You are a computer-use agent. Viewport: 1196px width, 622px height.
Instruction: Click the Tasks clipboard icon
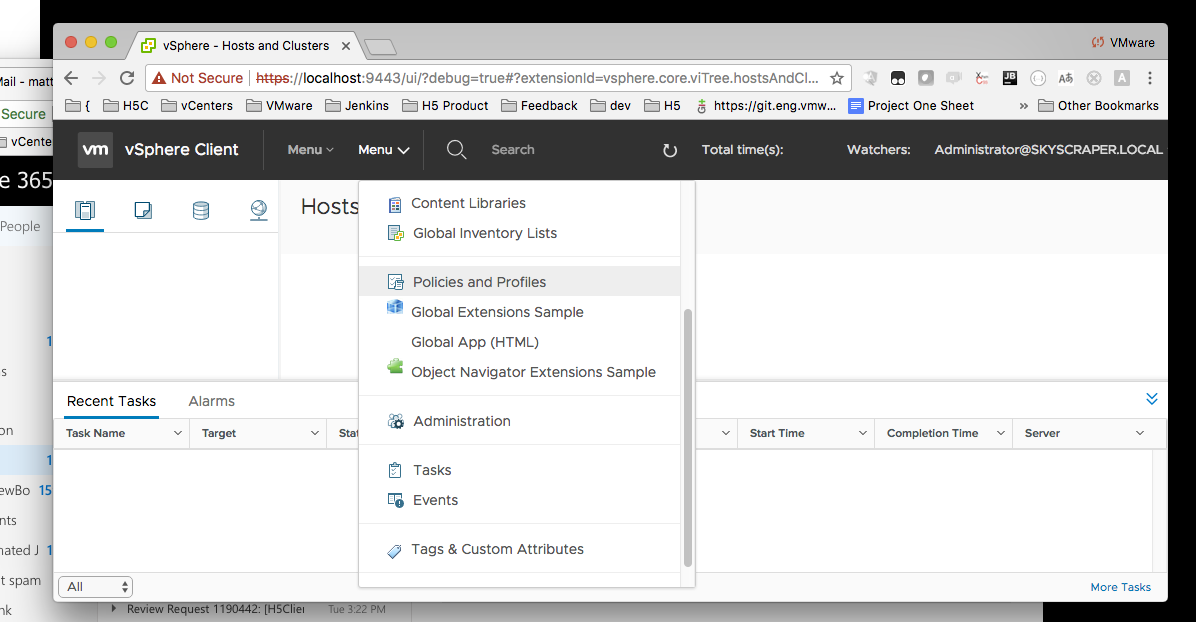click(394, 470)
